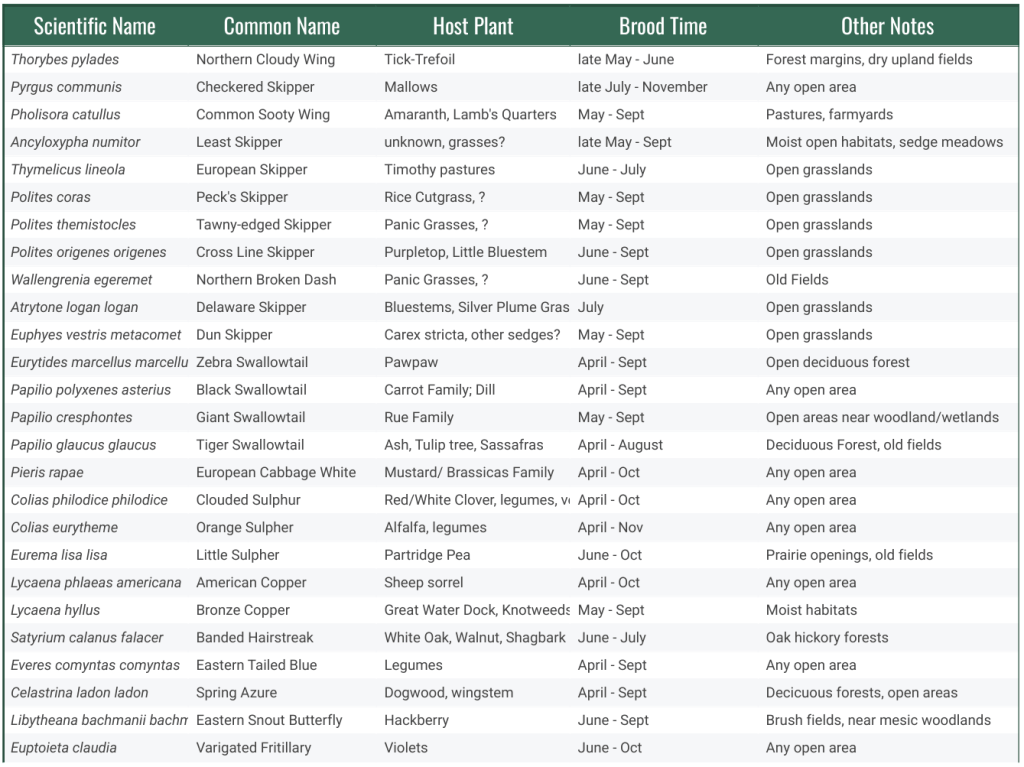Image resolution: width=1024 pixels, height=767 pixels.
Task: Click the Other Notes column header
Action: pos(887,26)
